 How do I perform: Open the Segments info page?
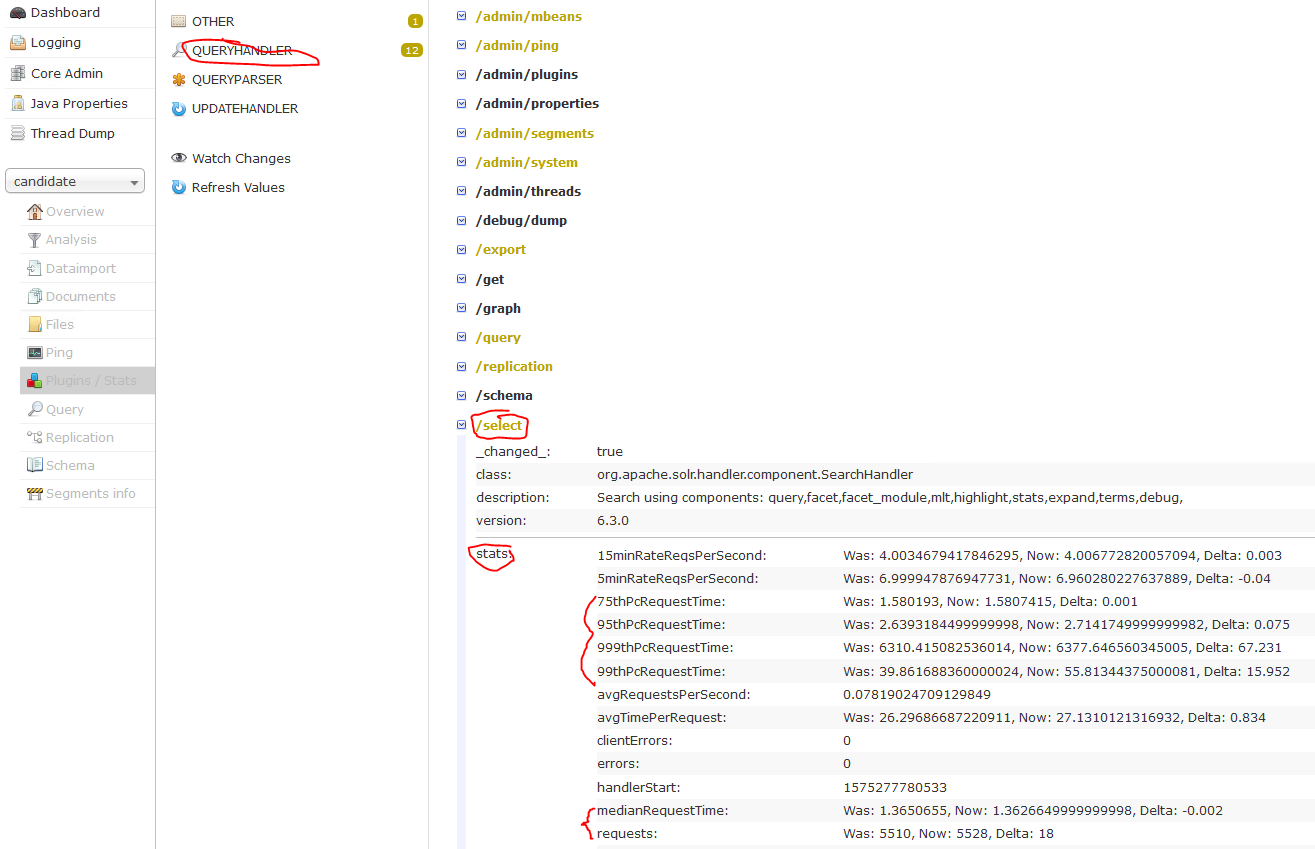click(90, 493)
